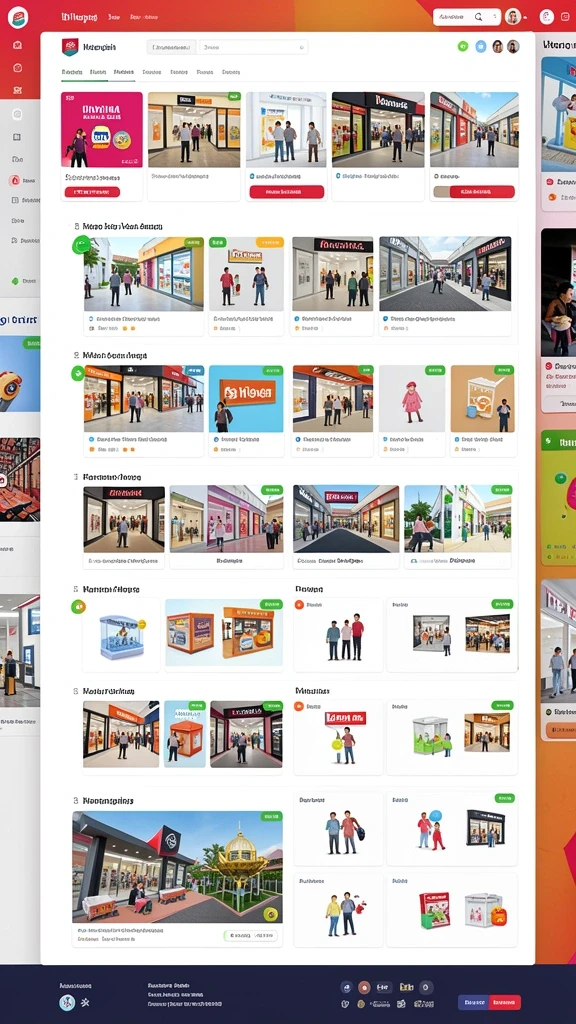
Task: Open the last tab in the panel tab row
Action: point(231,72)
